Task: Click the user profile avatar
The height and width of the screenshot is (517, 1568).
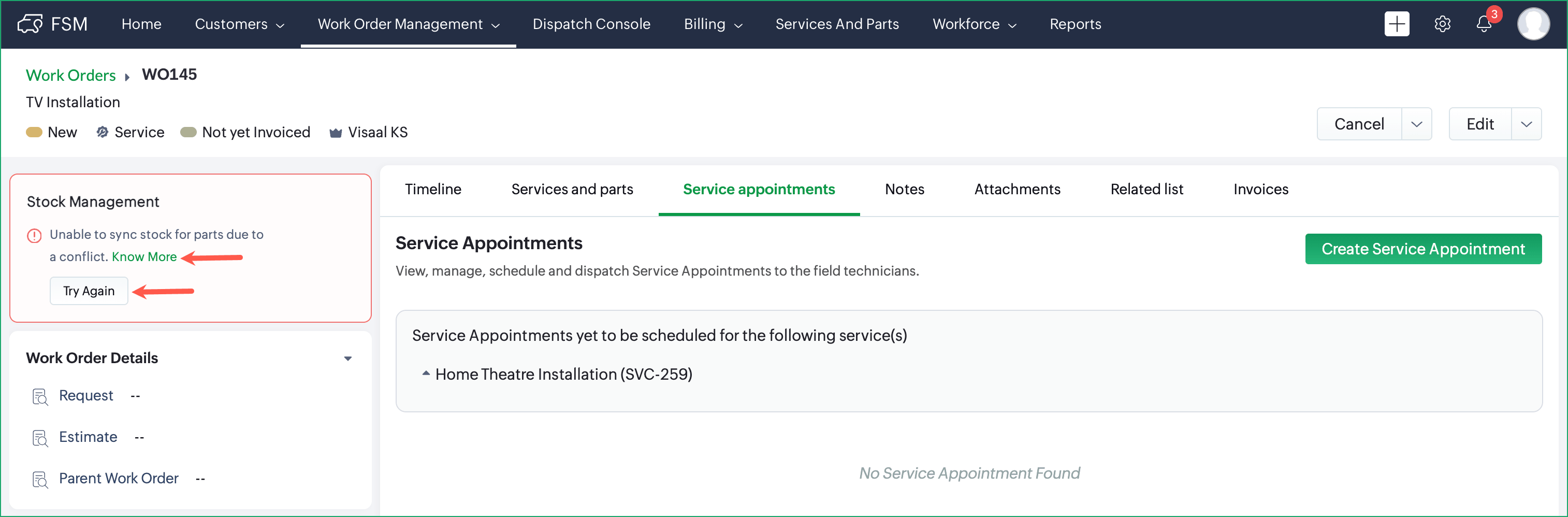Action: [x=1533, y=24]
